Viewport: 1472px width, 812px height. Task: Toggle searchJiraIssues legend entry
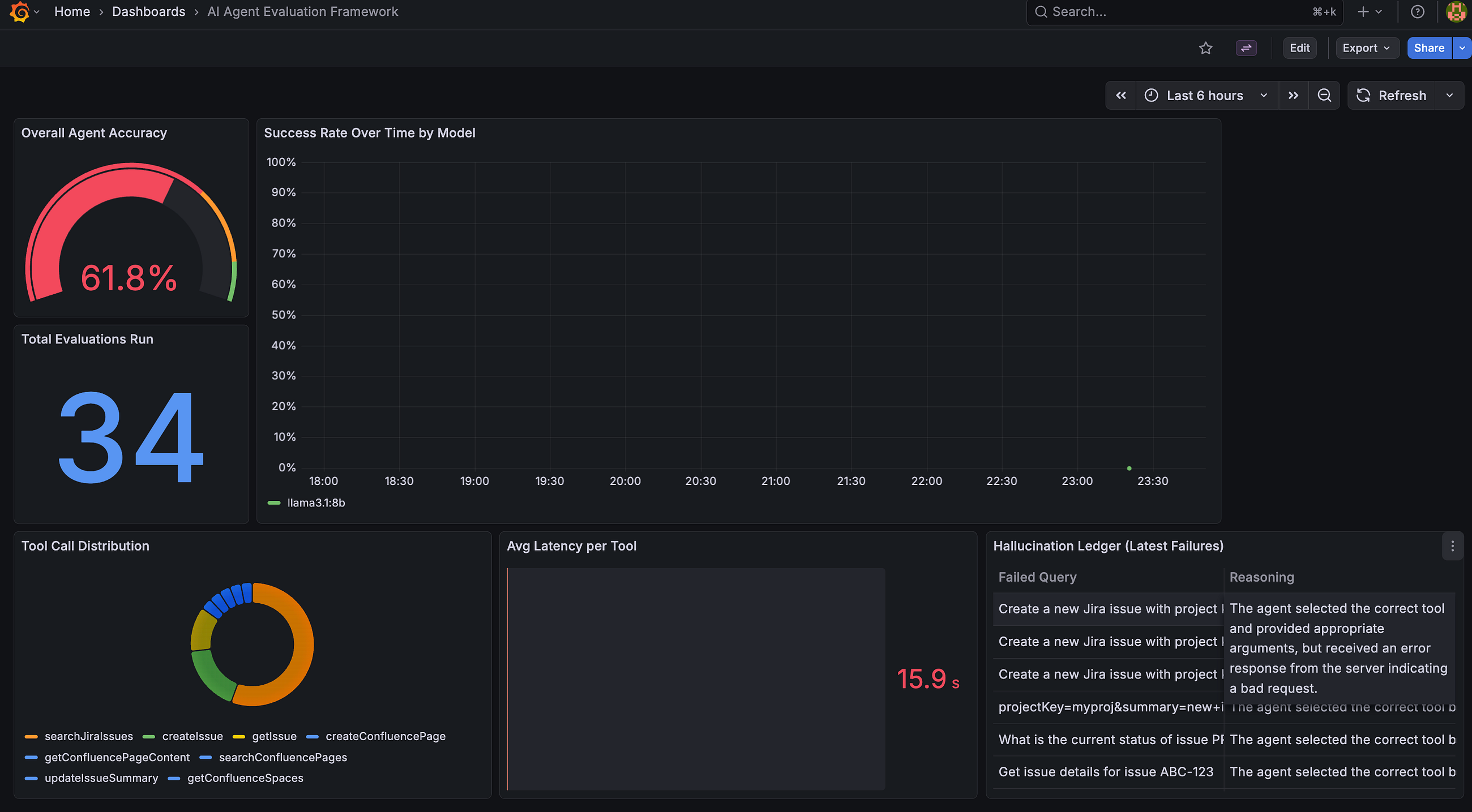click(x=88, y=736)
